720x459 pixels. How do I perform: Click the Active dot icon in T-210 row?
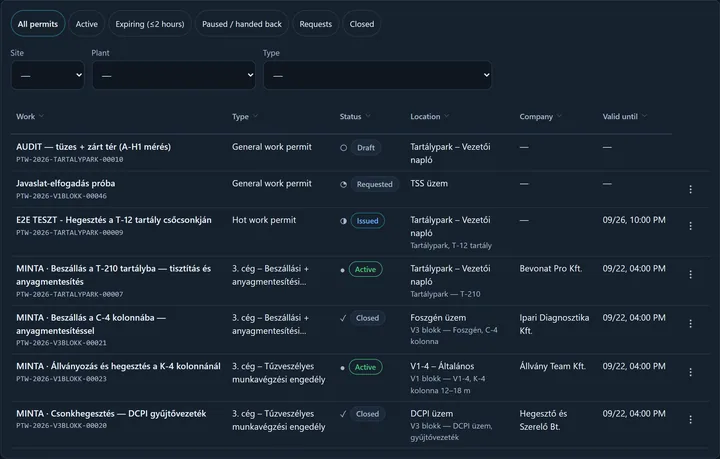[x=343, y=270]
